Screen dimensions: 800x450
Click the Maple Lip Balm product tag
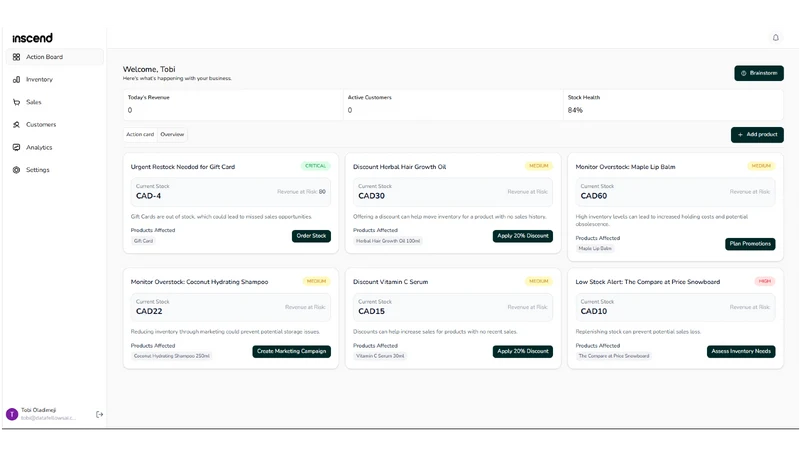coord(595,248)
